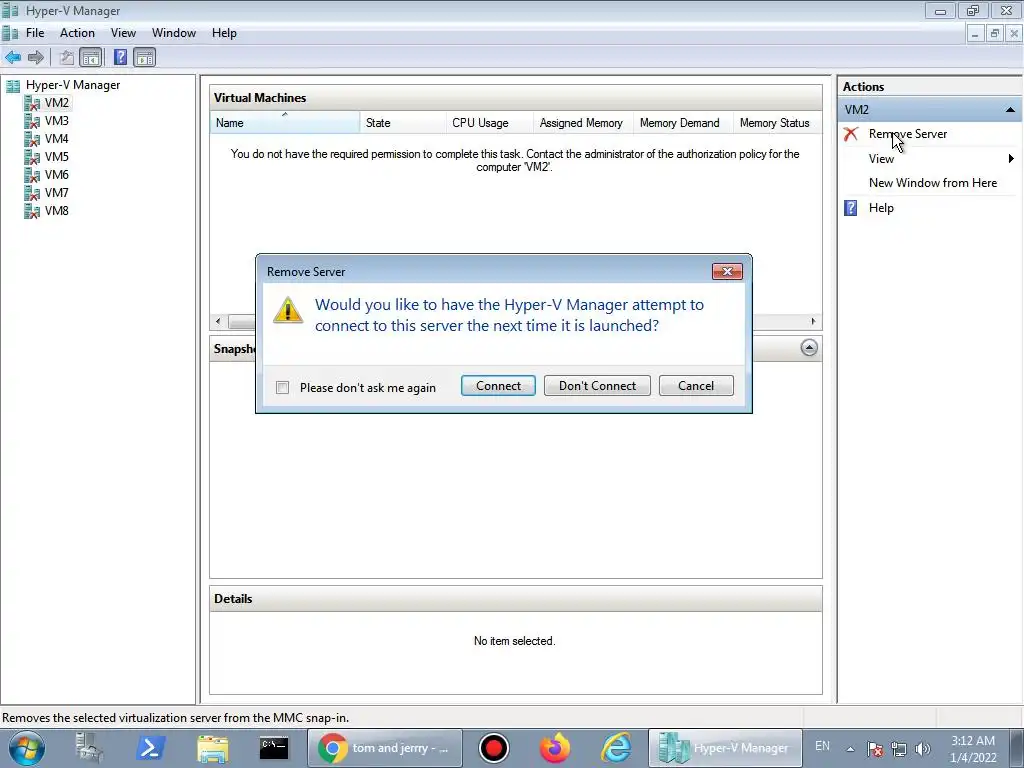Click the EN language indicator
Image resolution: width=1024 pixels, height=768 pixels.
tap(822, 746)
